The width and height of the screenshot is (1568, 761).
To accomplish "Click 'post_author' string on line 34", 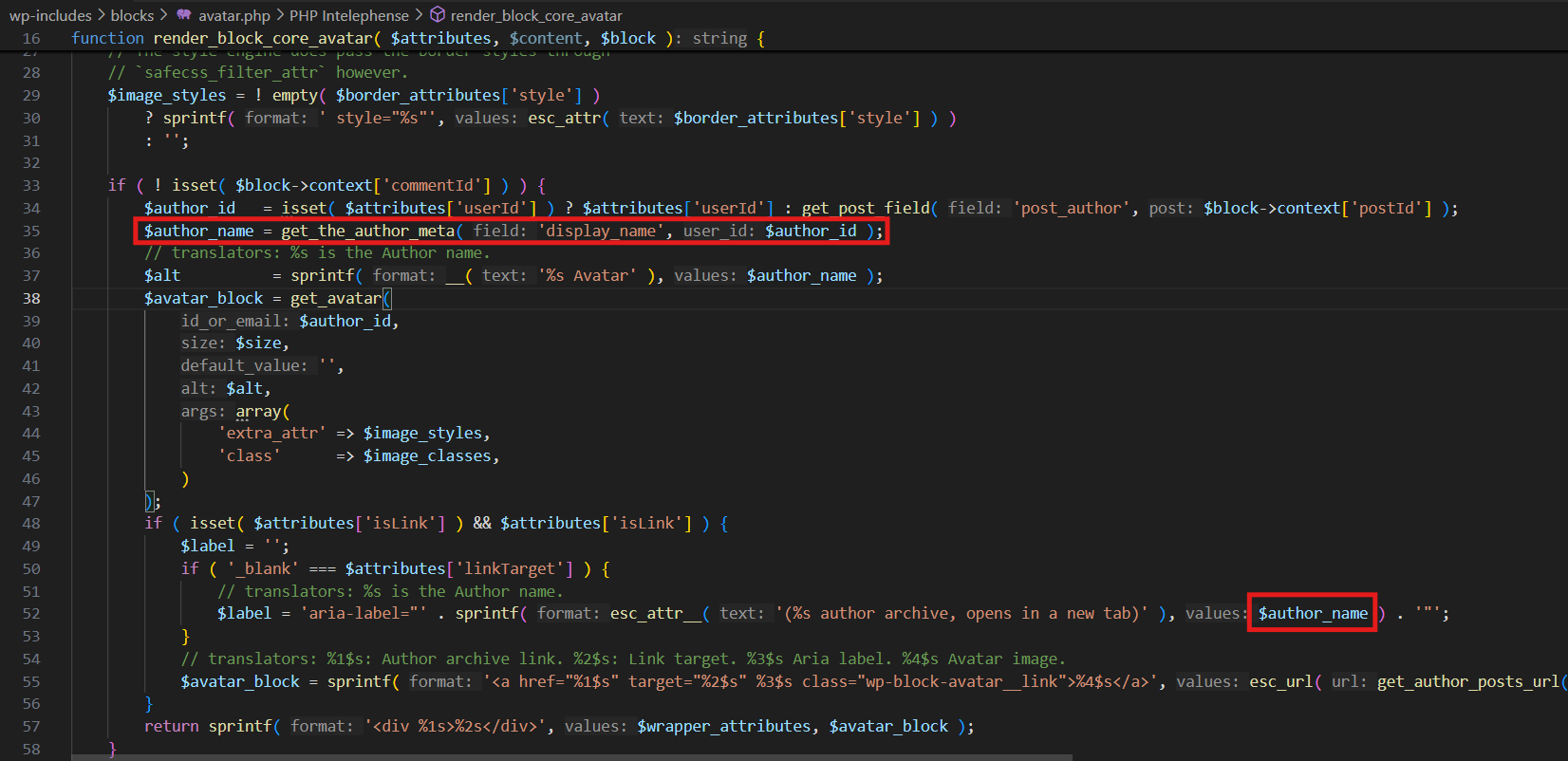I will (1072, 208).
